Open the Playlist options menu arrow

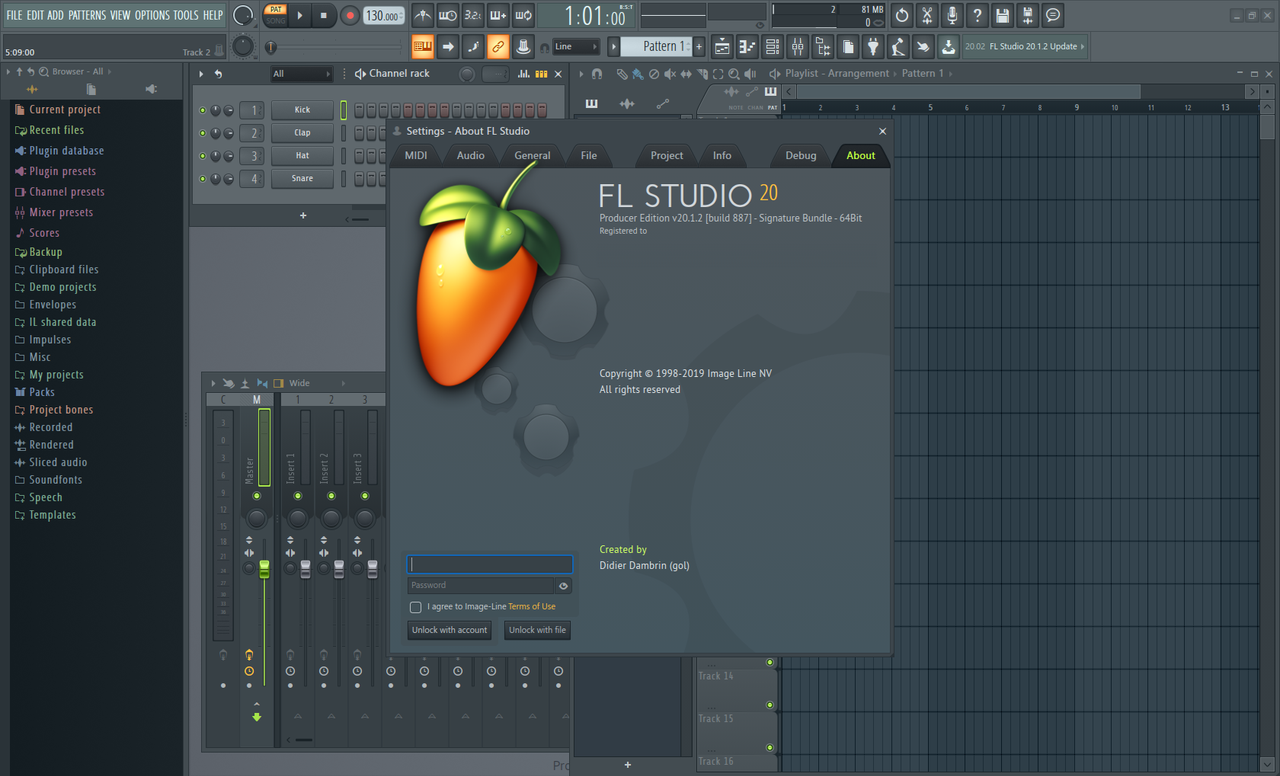click(581, 74)
